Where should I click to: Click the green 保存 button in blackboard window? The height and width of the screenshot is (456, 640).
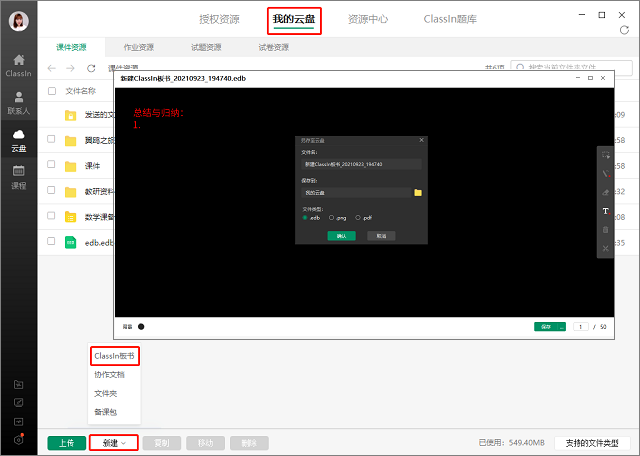(x=546, y=327)
